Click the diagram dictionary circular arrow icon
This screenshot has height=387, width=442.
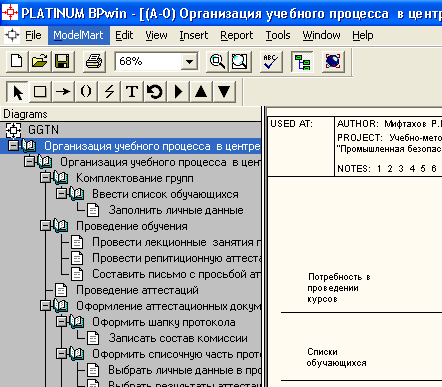(x=155, y=91)
